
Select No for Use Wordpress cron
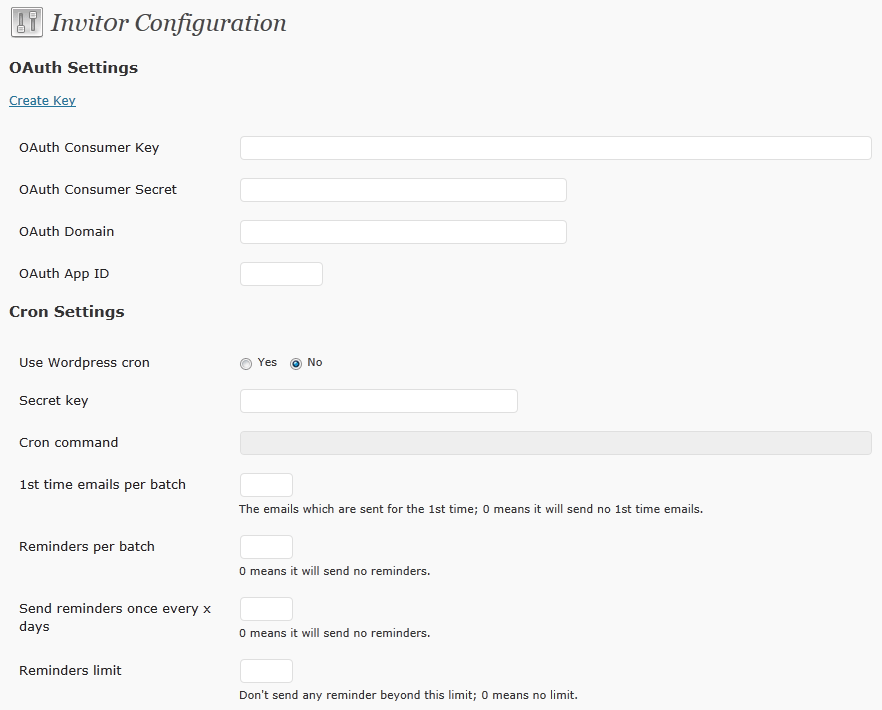pyautogui.click(x=296, y=364)
